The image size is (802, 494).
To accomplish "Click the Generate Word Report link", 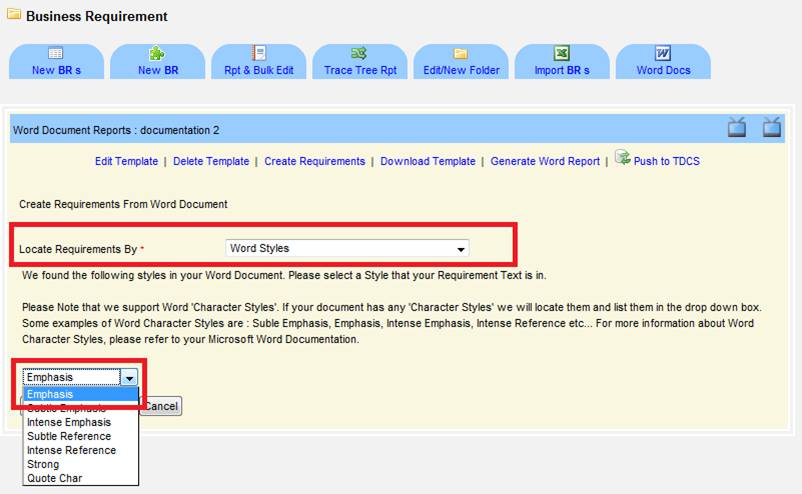I will [545, 161].
